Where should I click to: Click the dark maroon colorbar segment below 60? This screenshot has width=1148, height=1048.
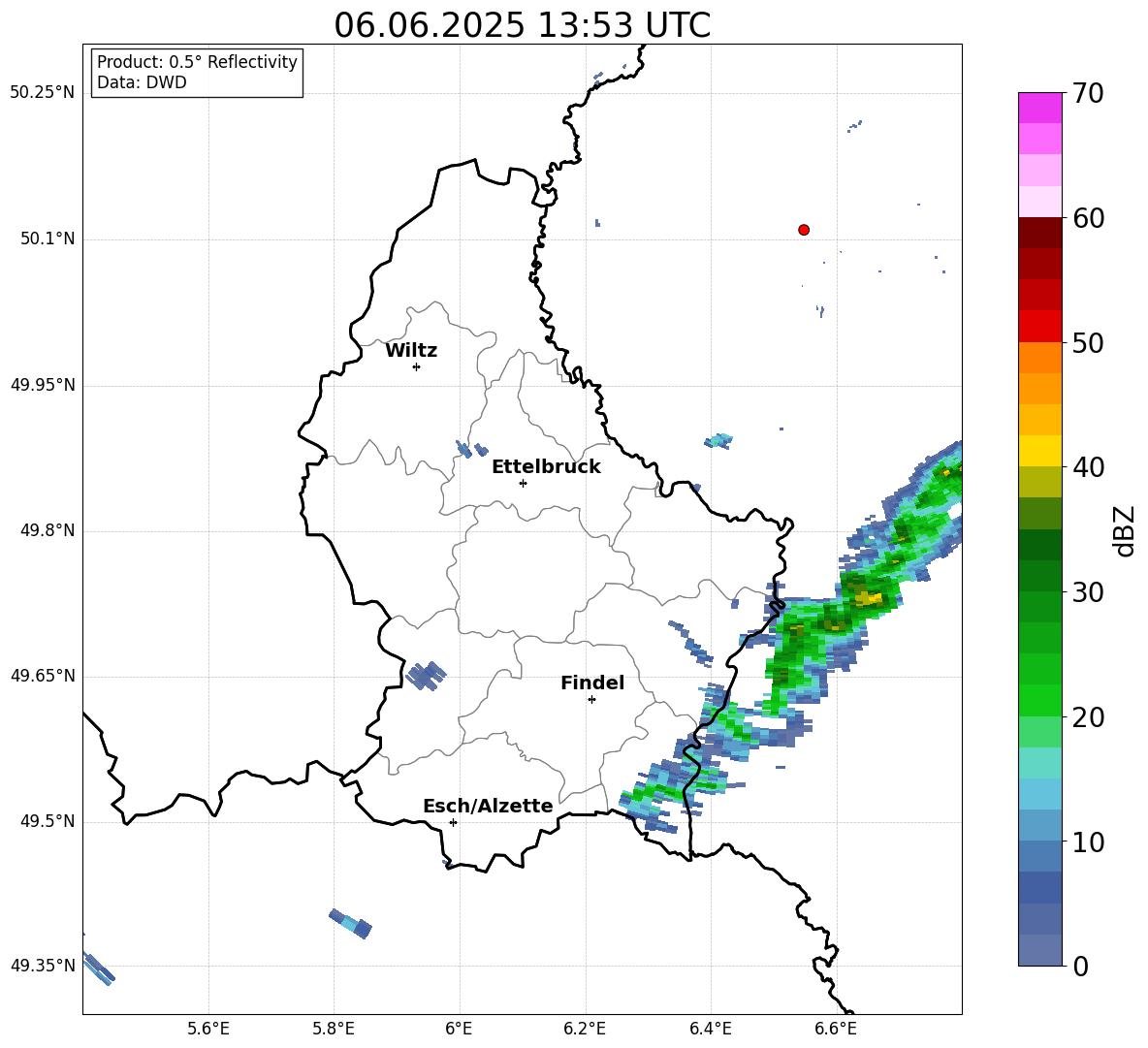pos(1039,233)
